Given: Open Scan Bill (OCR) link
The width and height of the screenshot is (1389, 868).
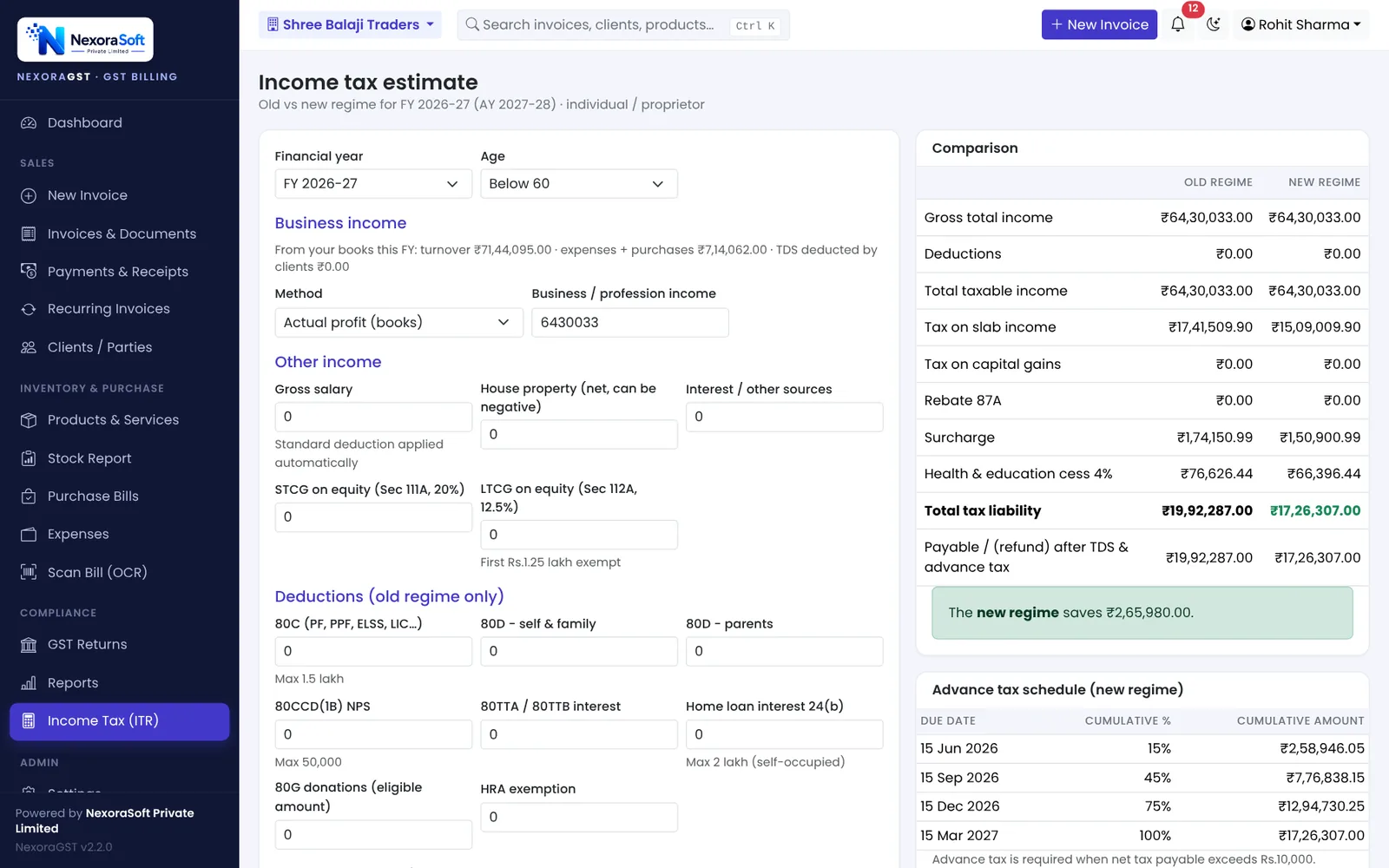Looking at the screenshot, I should (x=120, y=573).
